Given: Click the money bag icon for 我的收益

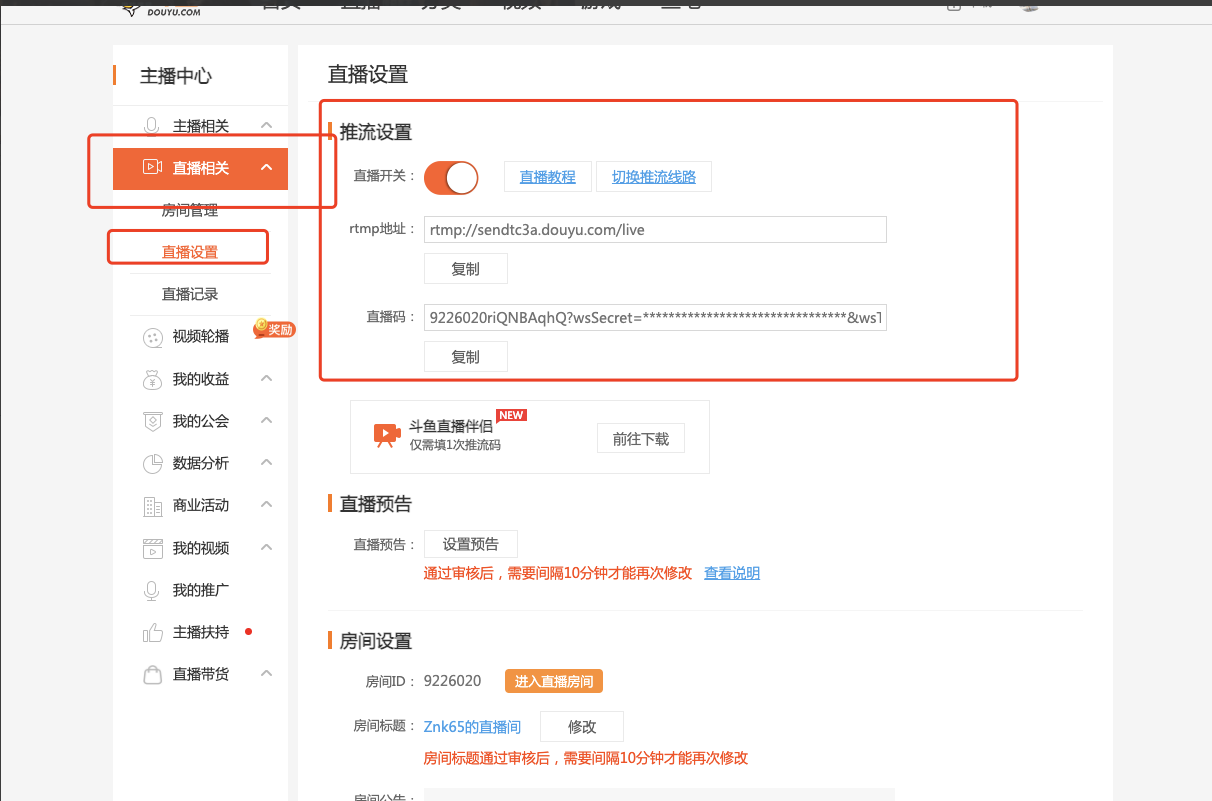Looking at the screenshot, I should tap(152, 379).
